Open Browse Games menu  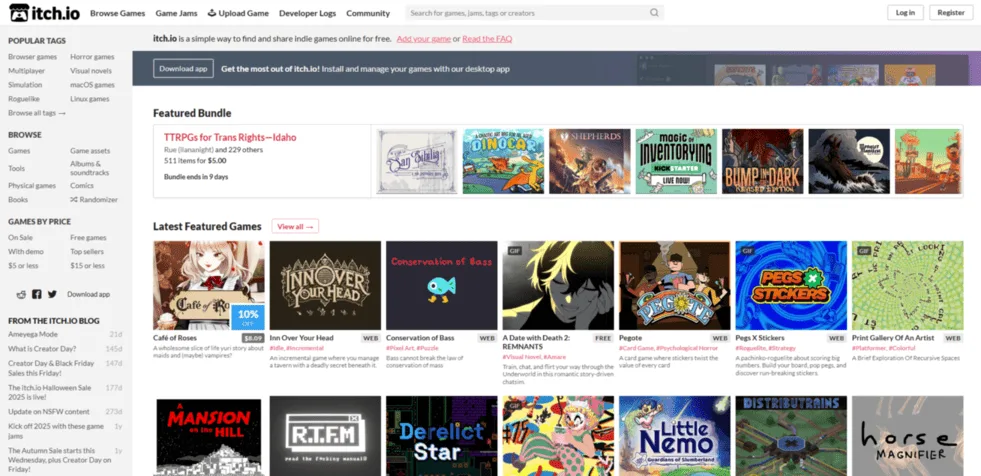tap(118, 13)
